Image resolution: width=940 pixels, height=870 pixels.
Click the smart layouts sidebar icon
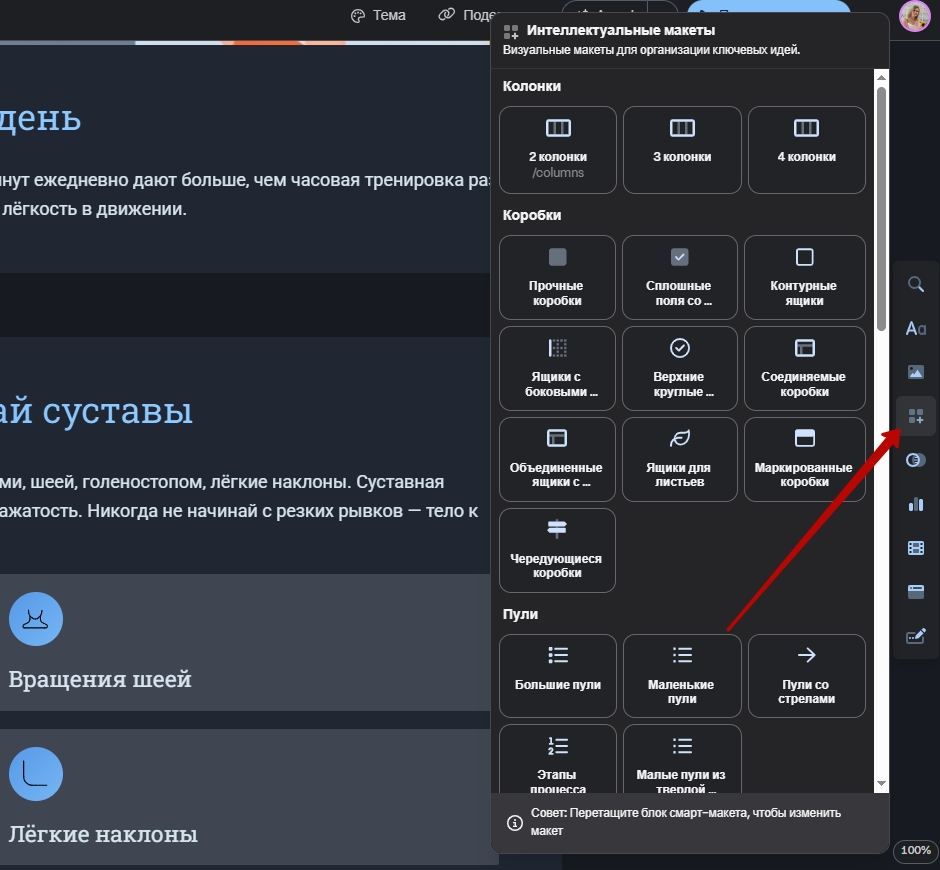pyautogui.click(x=915, y=416)
